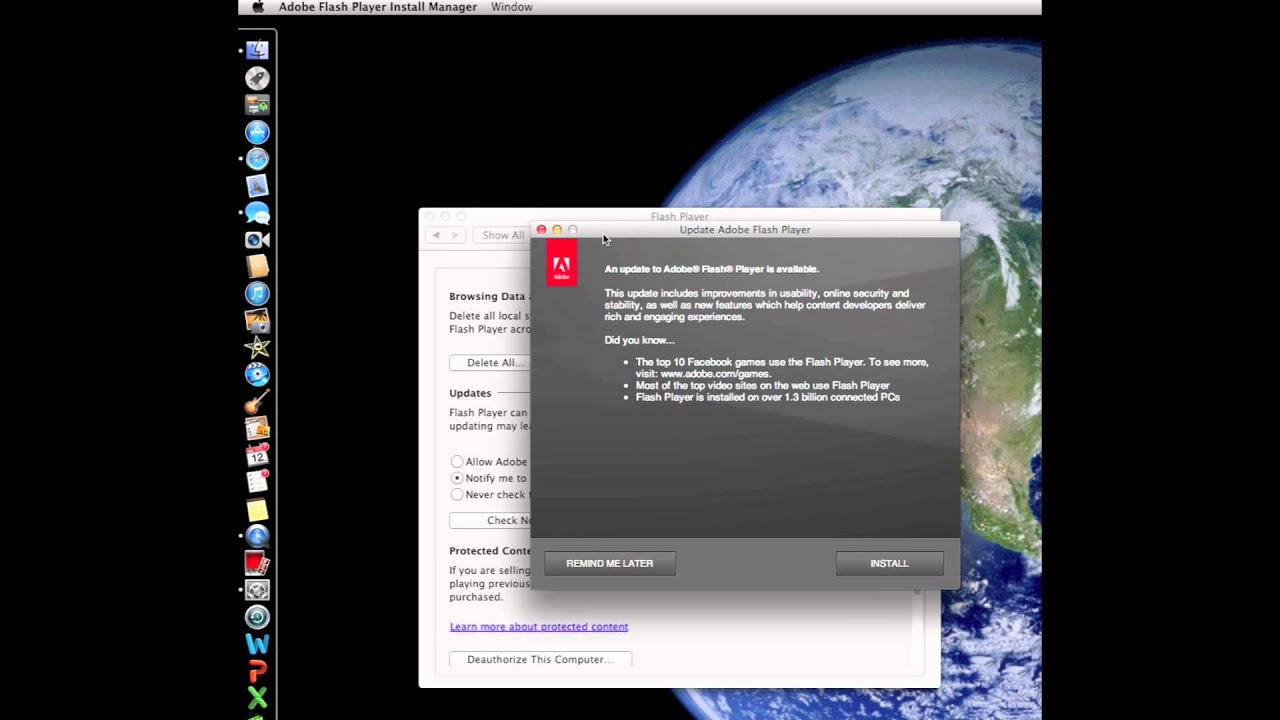The height and width of the screenshot is (720, 1280).
Task: Open Adobe Flash Player Install Manager menu
Action: click(377, 7)
